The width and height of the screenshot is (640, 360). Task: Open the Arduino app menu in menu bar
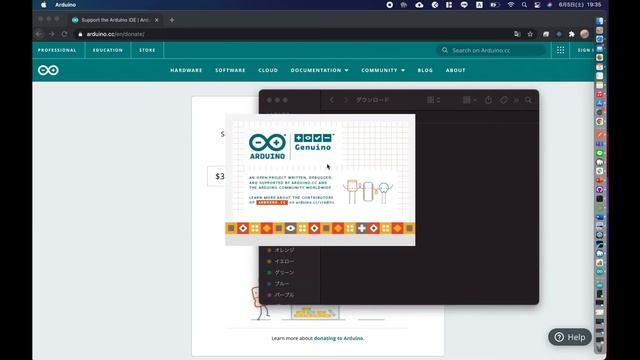tap(65, 5)
